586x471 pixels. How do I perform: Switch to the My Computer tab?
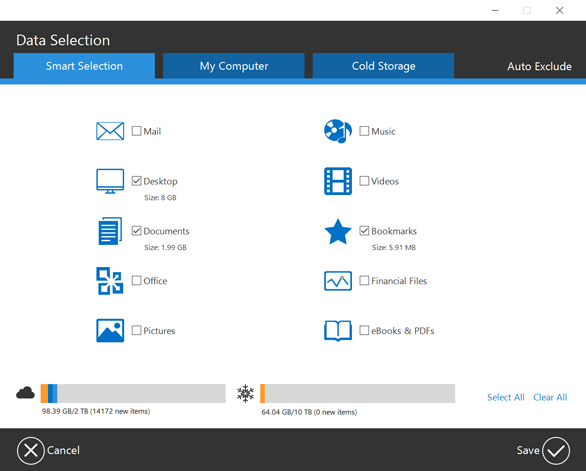pos(234,66)
